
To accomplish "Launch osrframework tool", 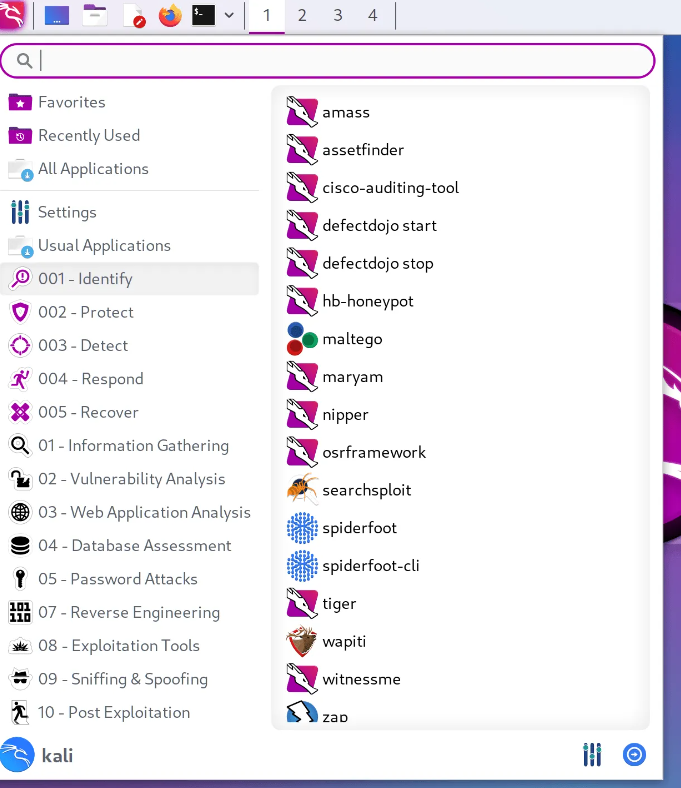I will click(x=460, y=452).
